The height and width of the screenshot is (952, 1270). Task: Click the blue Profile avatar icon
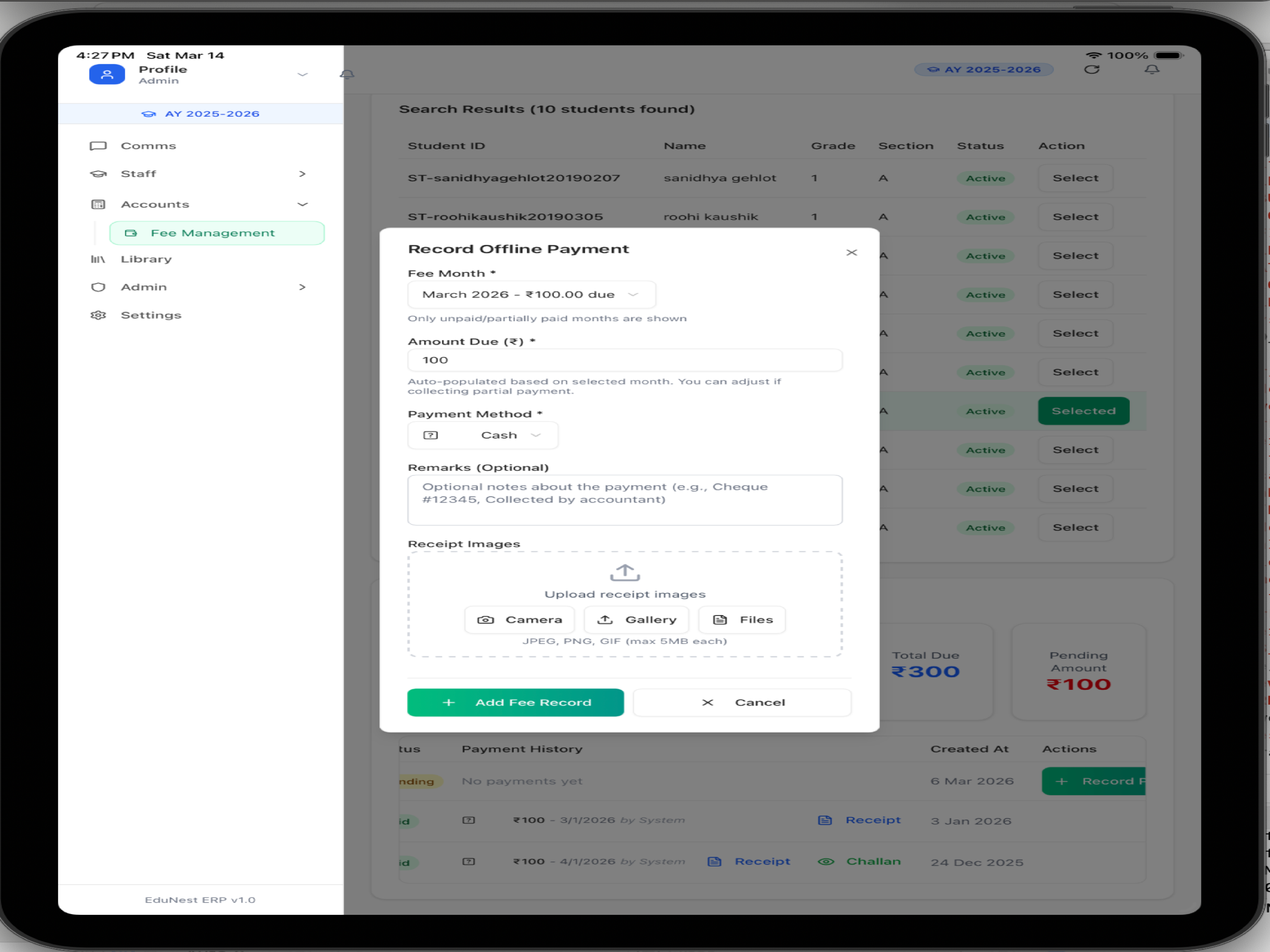point(107,75)
